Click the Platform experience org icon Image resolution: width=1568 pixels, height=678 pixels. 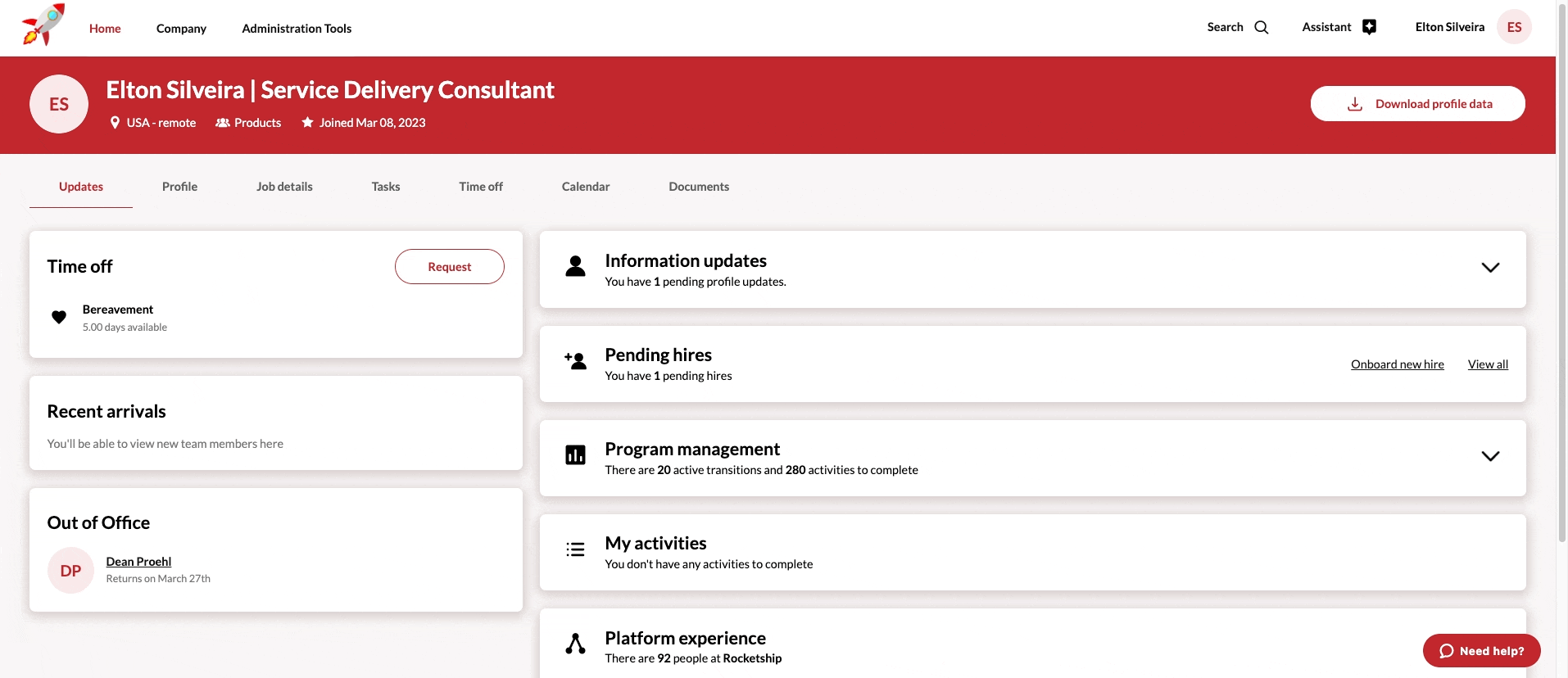click(575, 644)
